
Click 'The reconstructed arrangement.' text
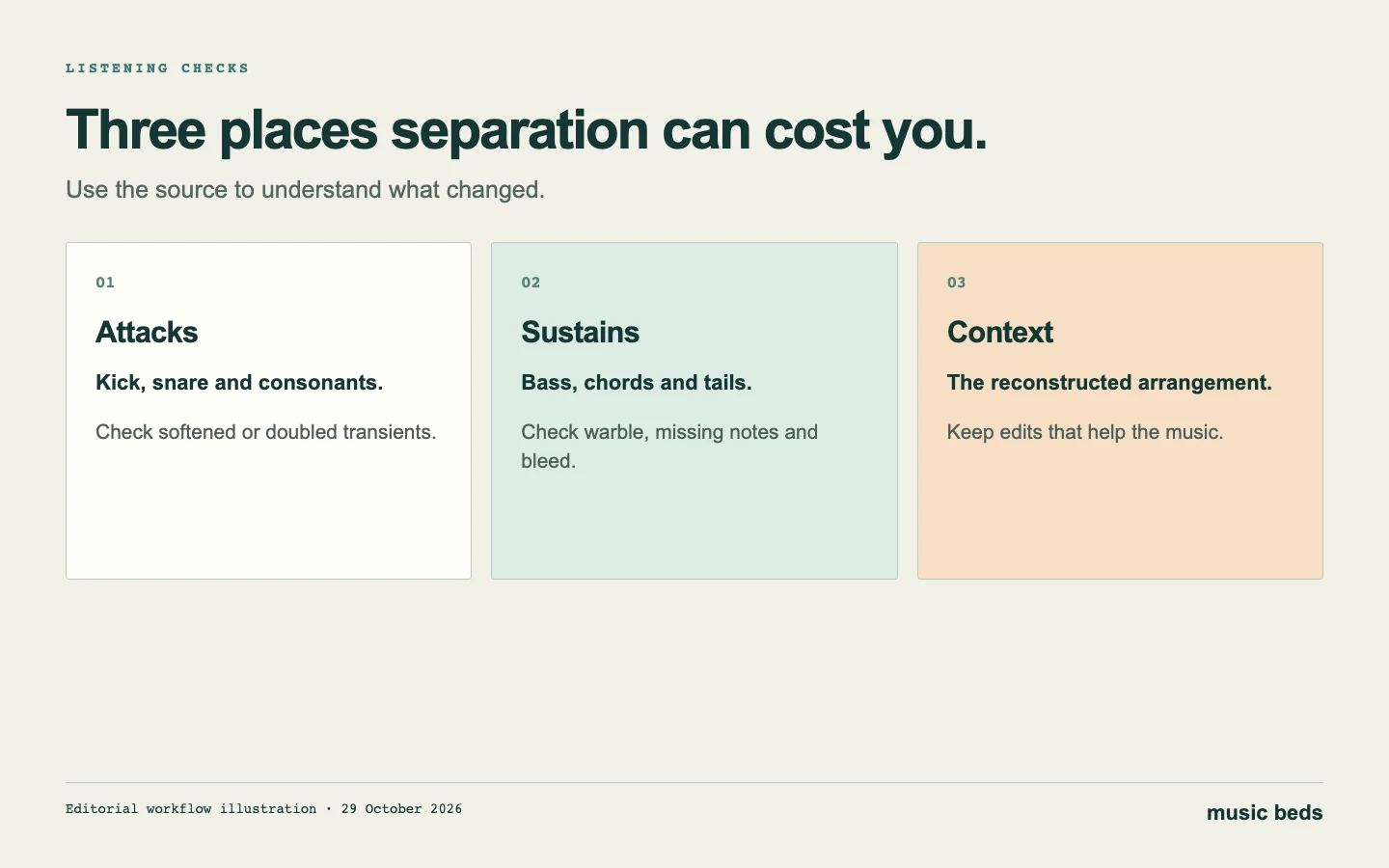click(1109, 383)
